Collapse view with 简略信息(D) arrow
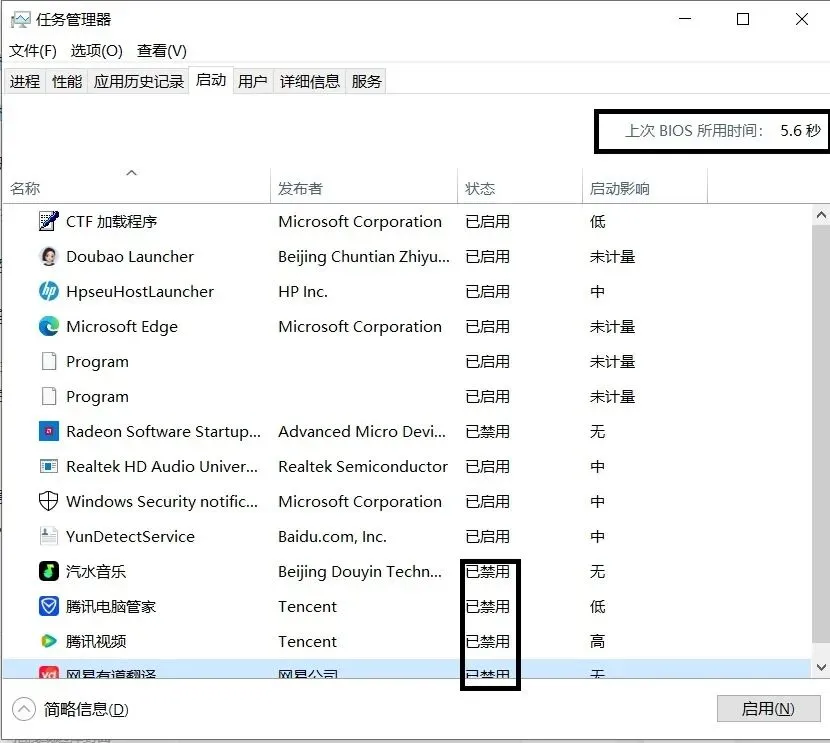Viewport: 830px width, 743px height. (24, 709)
